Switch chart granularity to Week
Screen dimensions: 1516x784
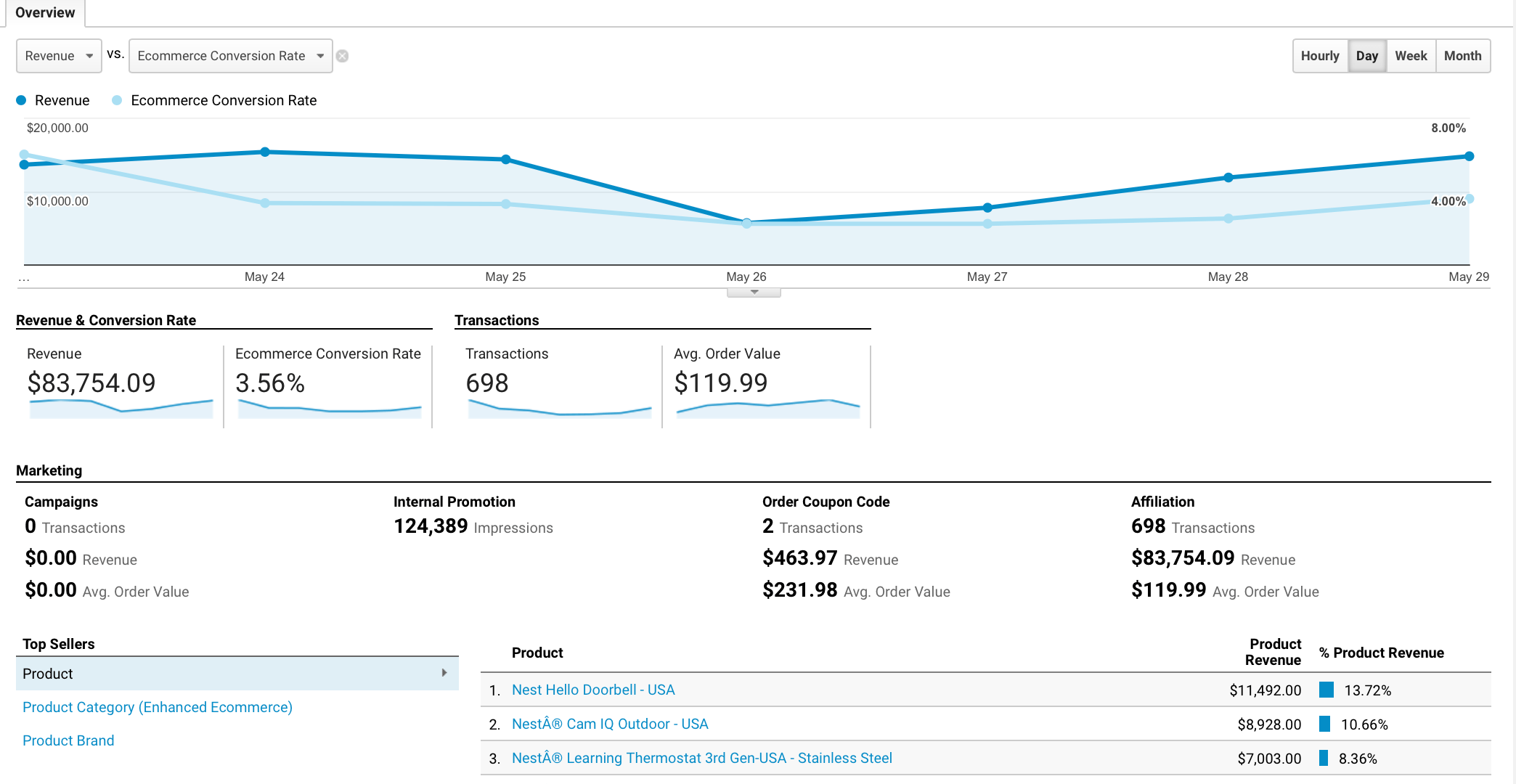(1410, 56)
